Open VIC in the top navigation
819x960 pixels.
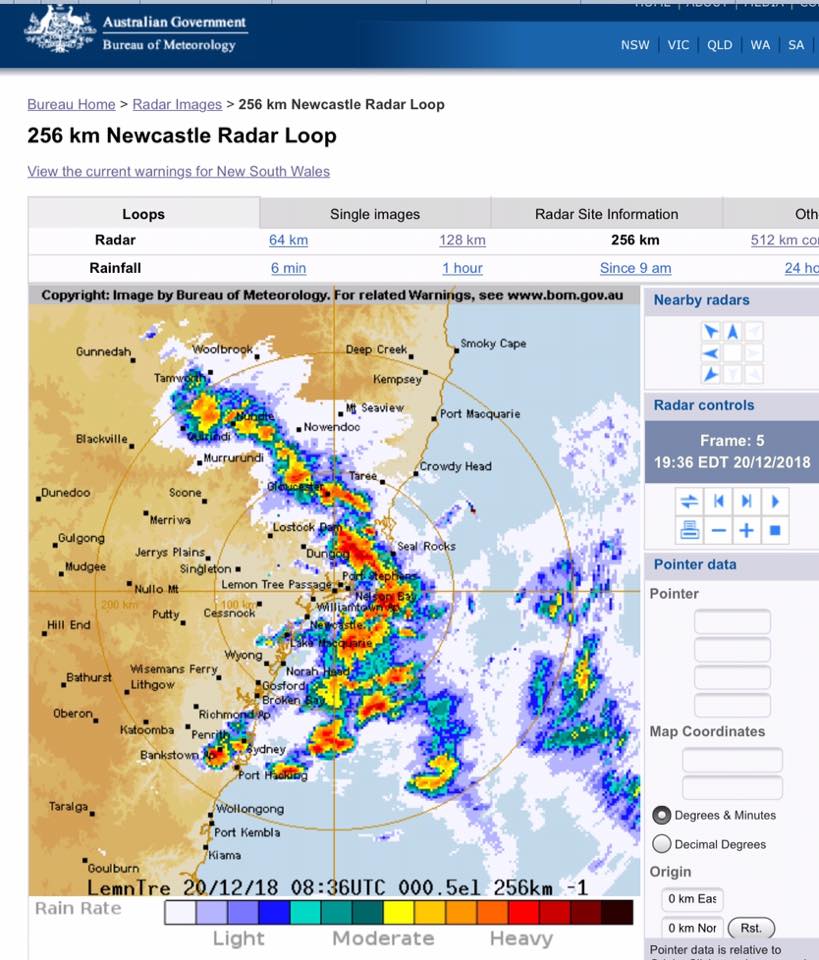[x=678, y=45]
